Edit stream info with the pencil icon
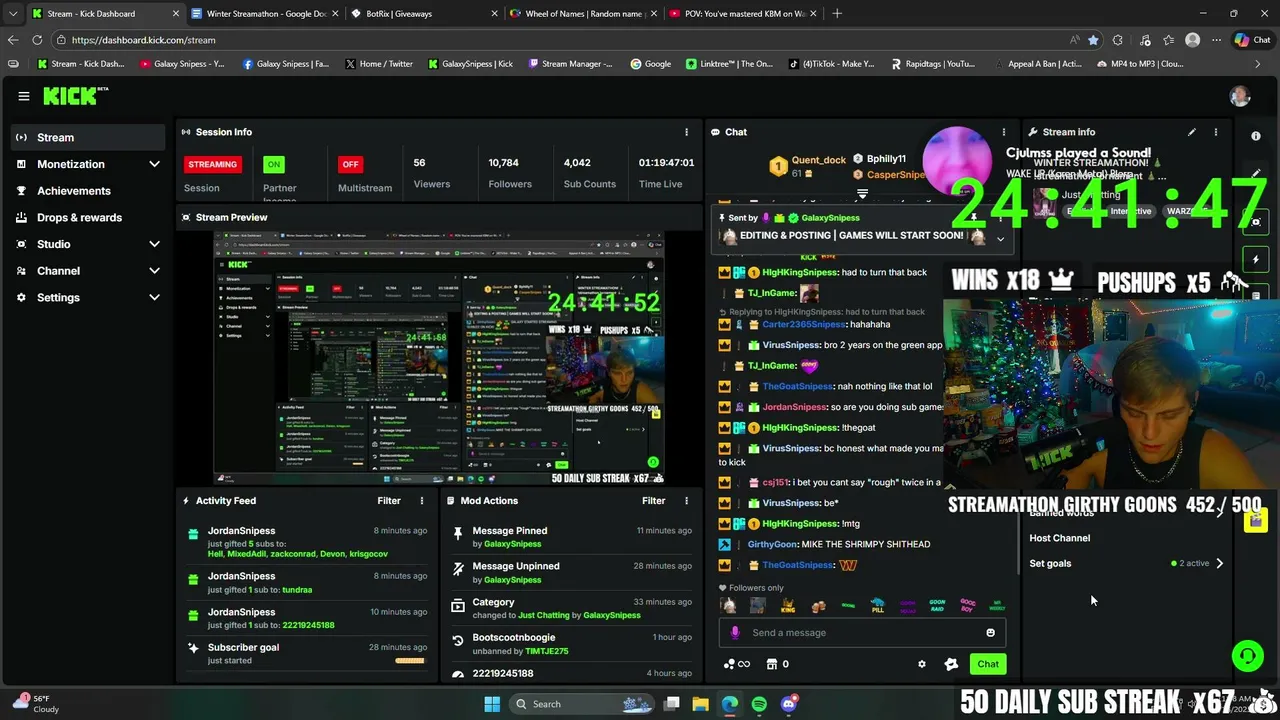1280x720 pixels. [1192, 132]
